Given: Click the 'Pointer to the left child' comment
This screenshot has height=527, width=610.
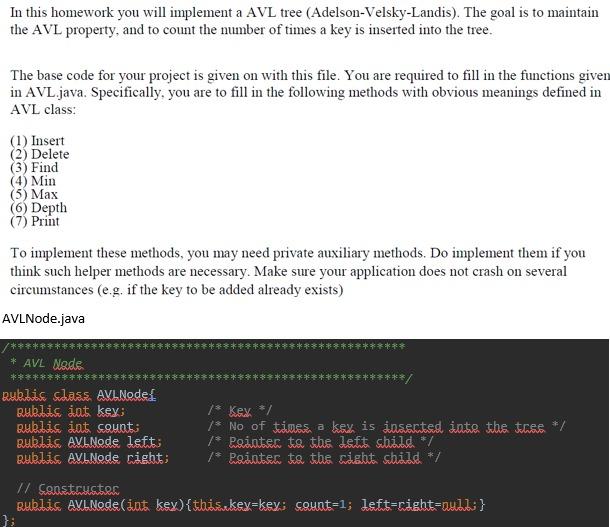Looking at the screenshot, I should [321, 442].
